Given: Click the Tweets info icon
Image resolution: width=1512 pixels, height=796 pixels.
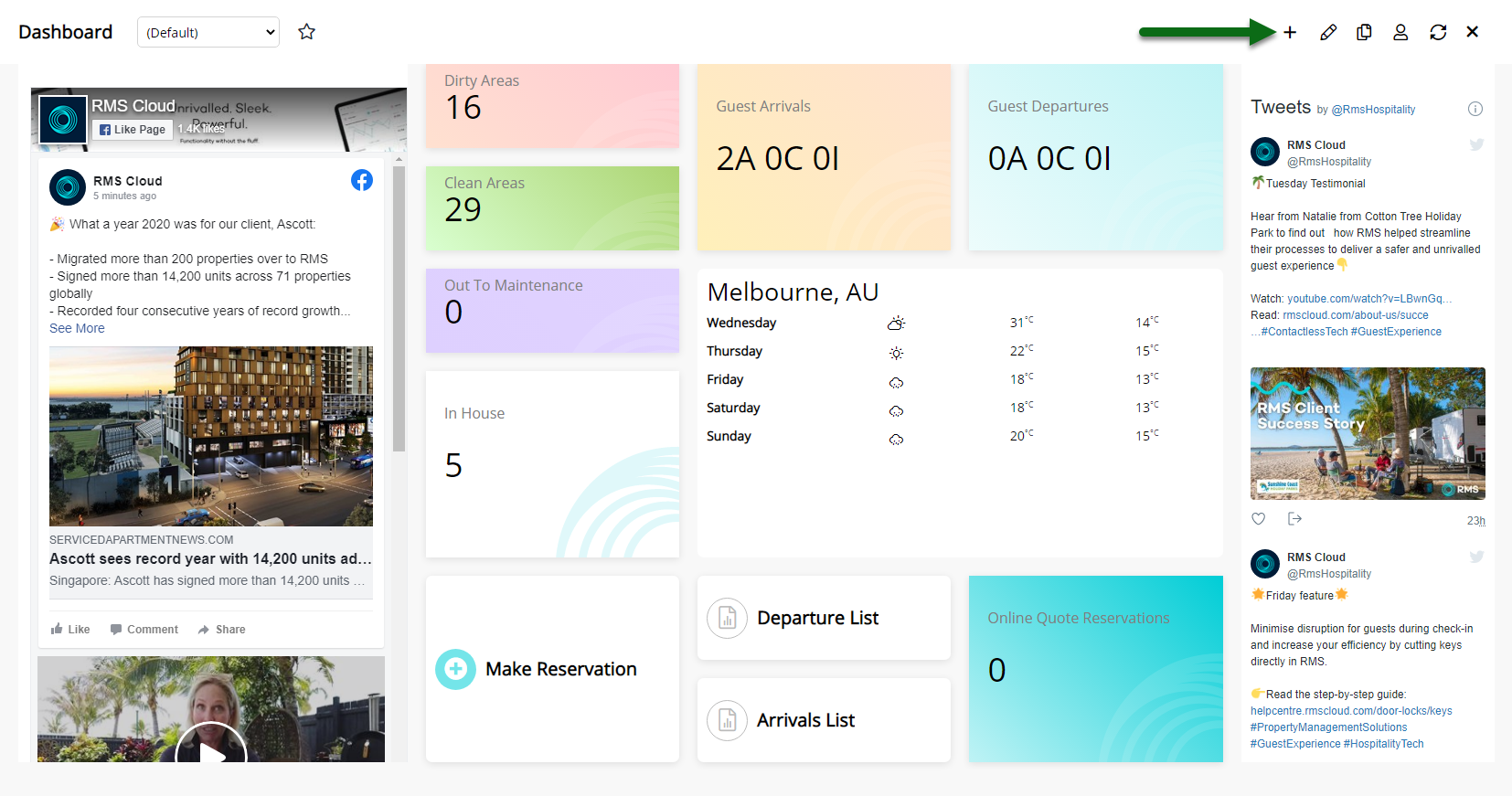Looking at the screenshot, I should [1475, 109].
